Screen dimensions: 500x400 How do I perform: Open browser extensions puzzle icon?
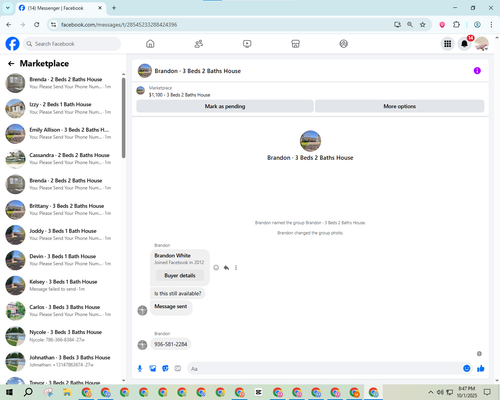(456, 25)
